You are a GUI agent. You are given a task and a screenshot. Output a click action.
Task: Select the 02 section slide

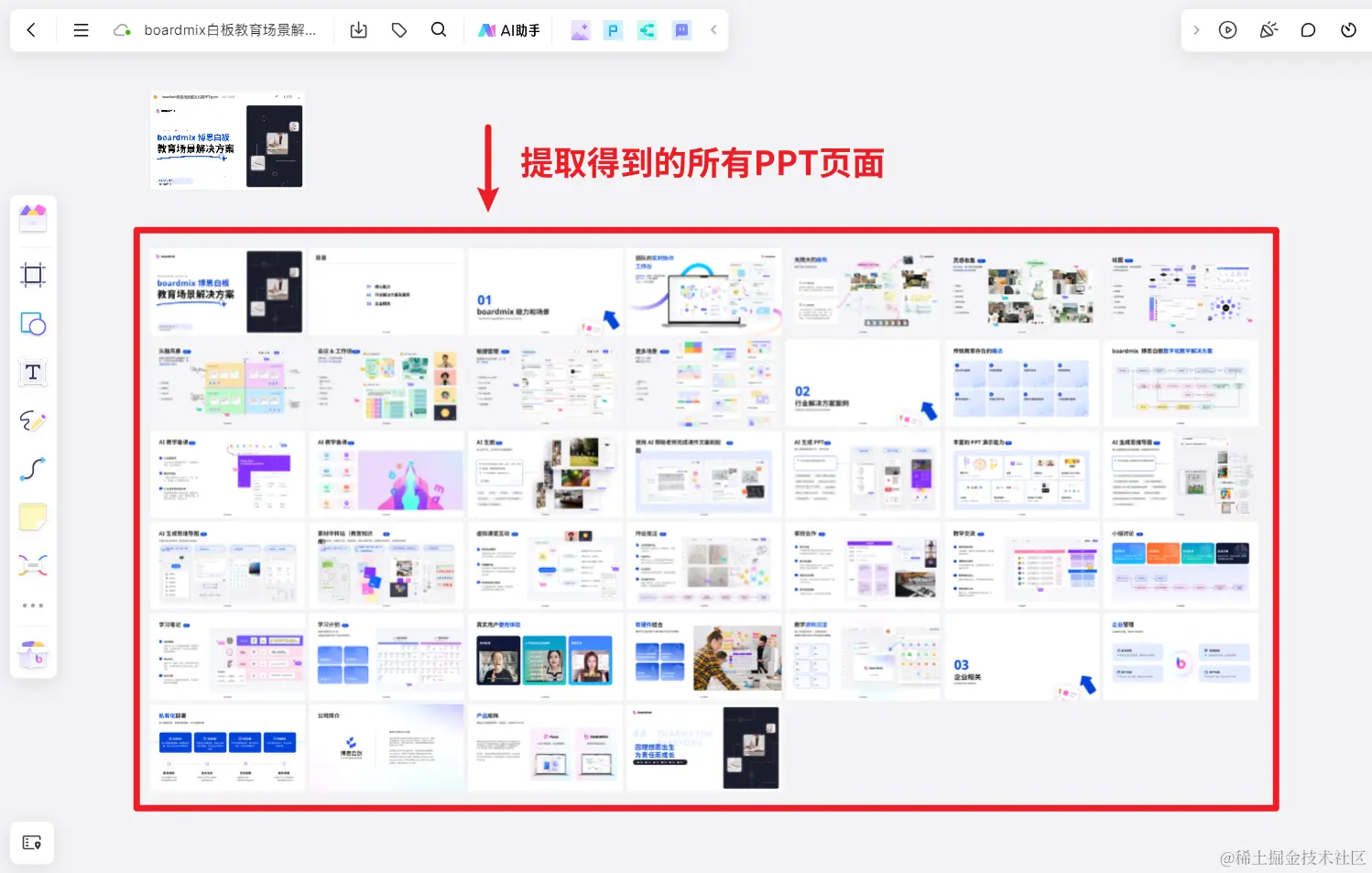pos(863,382)
